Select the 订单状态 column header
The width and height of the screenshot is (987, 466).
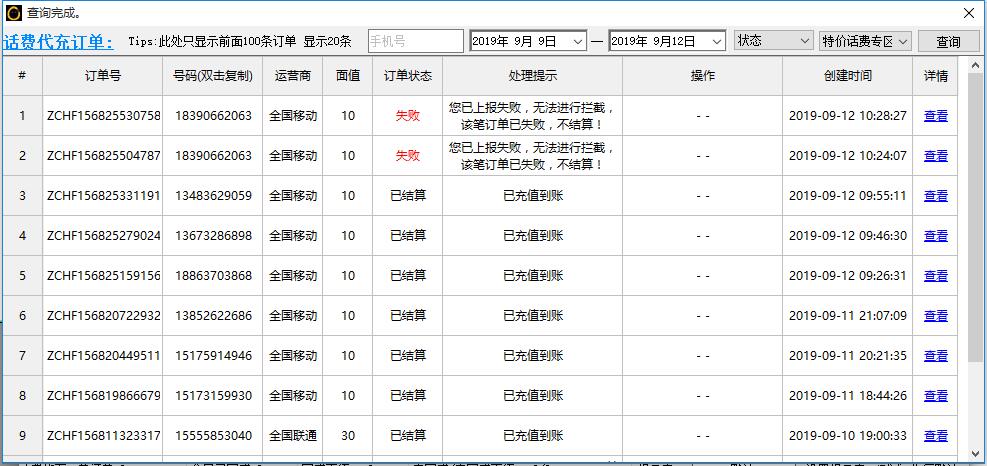click(408, 76)
